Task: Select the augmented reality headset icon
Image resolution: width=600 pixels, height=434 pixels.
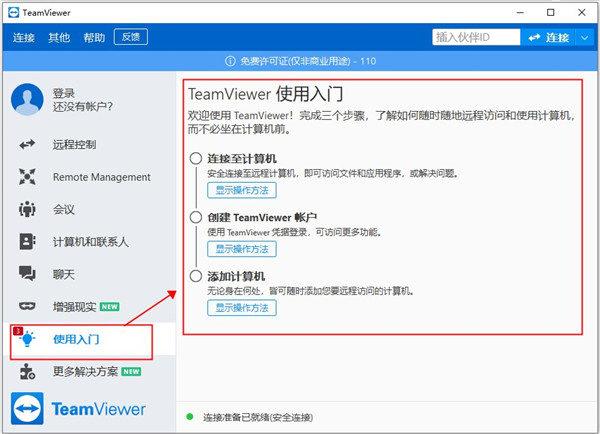Action: [27, 306]
